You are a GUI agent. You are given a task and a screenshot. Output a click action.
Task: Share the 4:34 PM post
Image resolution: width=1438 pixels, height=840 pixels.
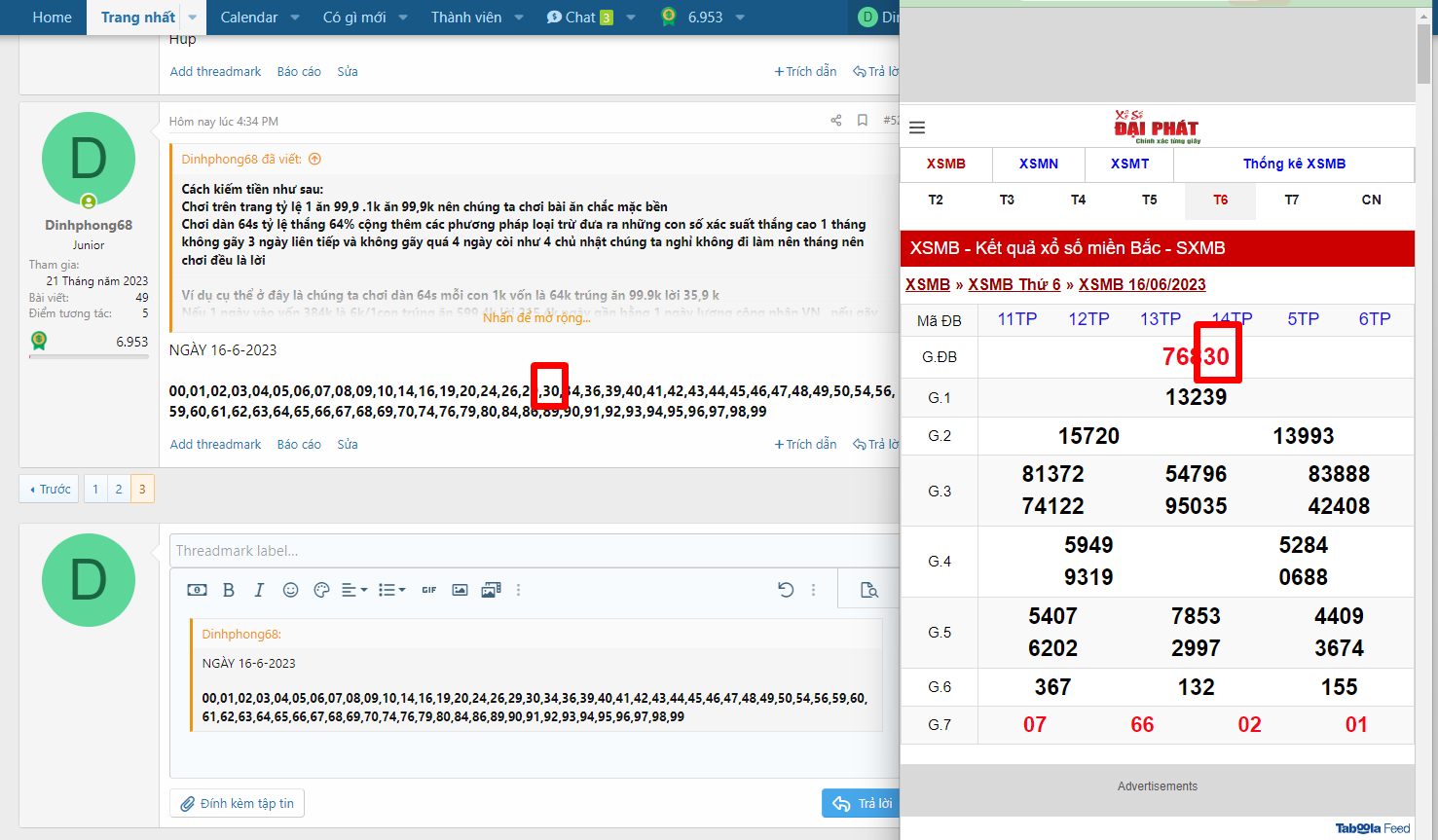(835, 121)
